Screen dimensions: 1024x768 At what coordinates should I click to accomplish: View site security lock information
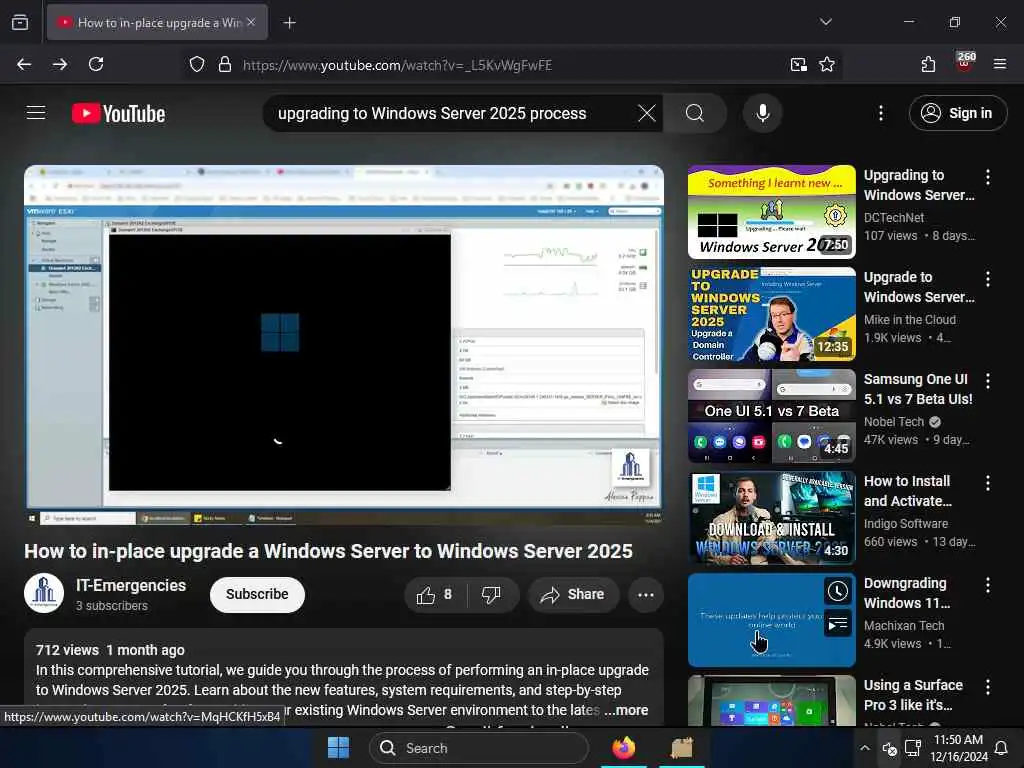coord(225,64)
